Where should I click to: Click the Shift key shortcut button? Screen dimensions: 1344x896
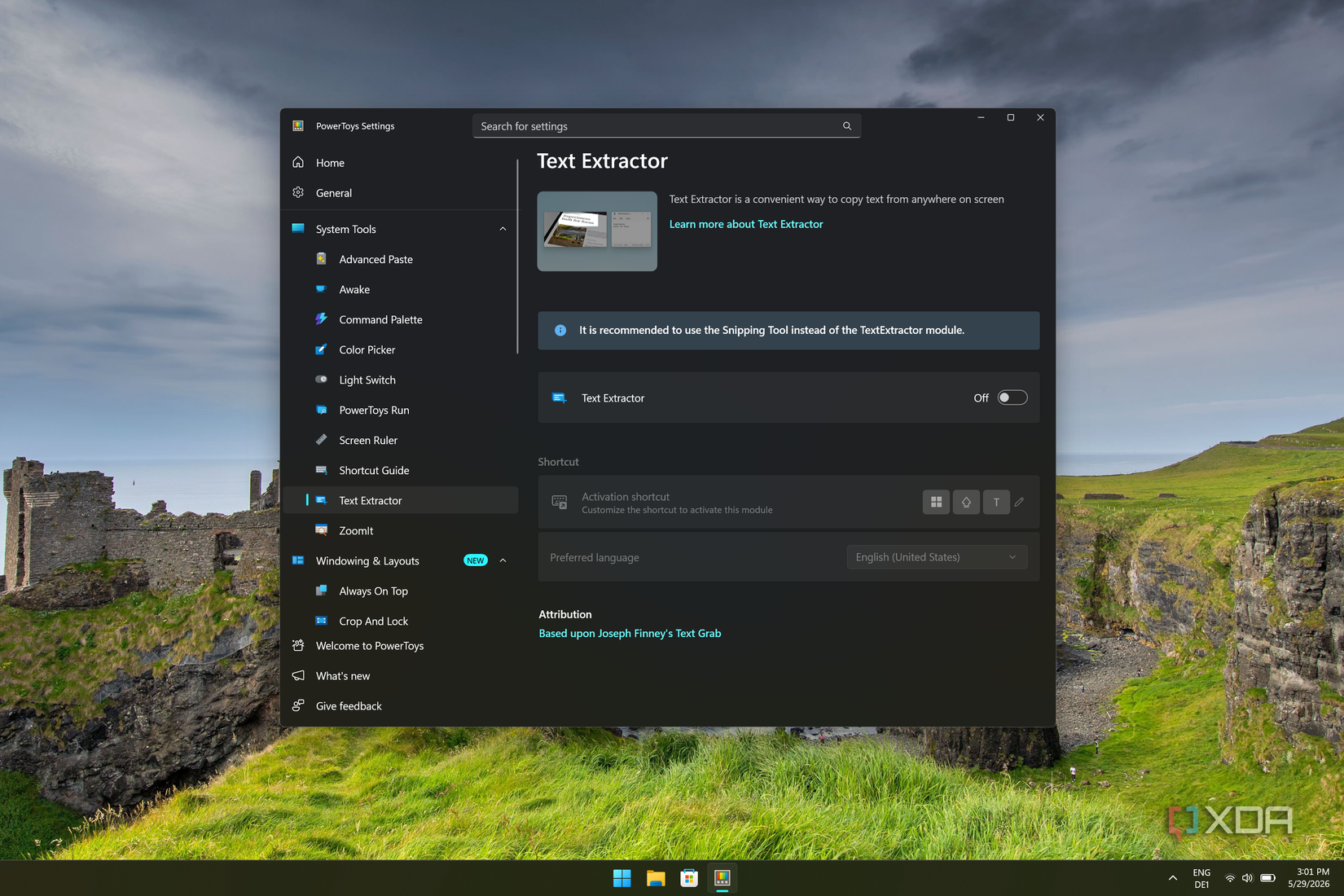[966, 502]
